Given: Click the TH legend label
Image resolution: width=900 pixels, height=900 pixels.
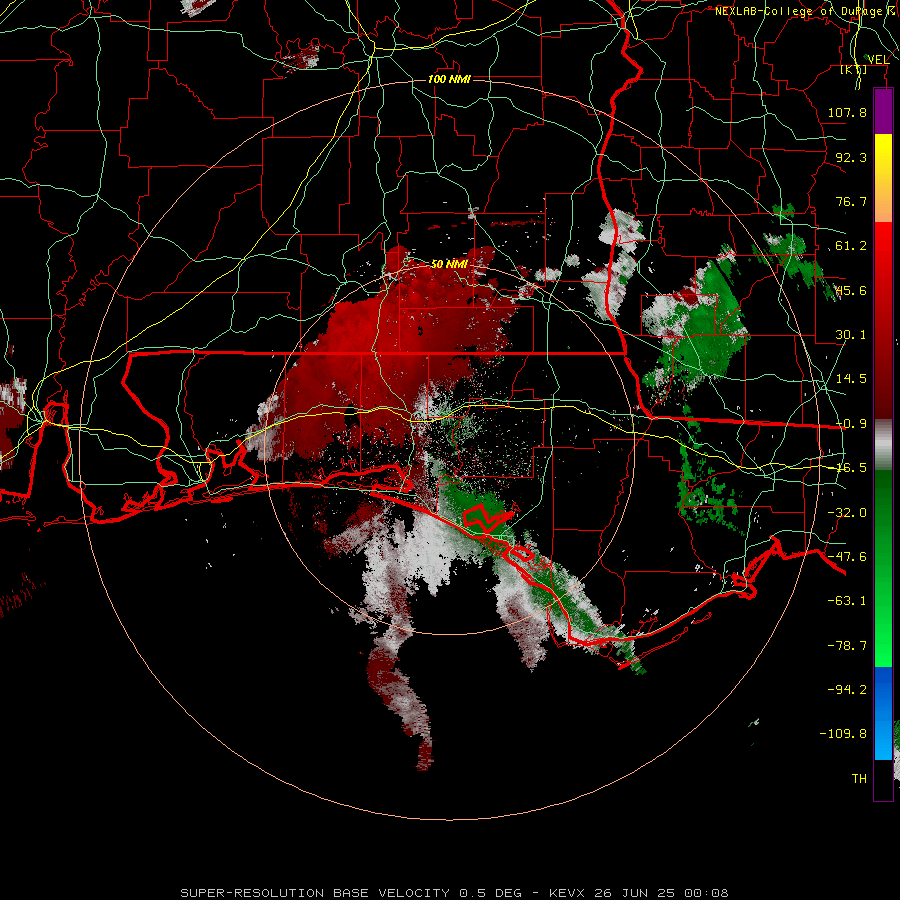Looking at the screenshot, I should 859,779.
